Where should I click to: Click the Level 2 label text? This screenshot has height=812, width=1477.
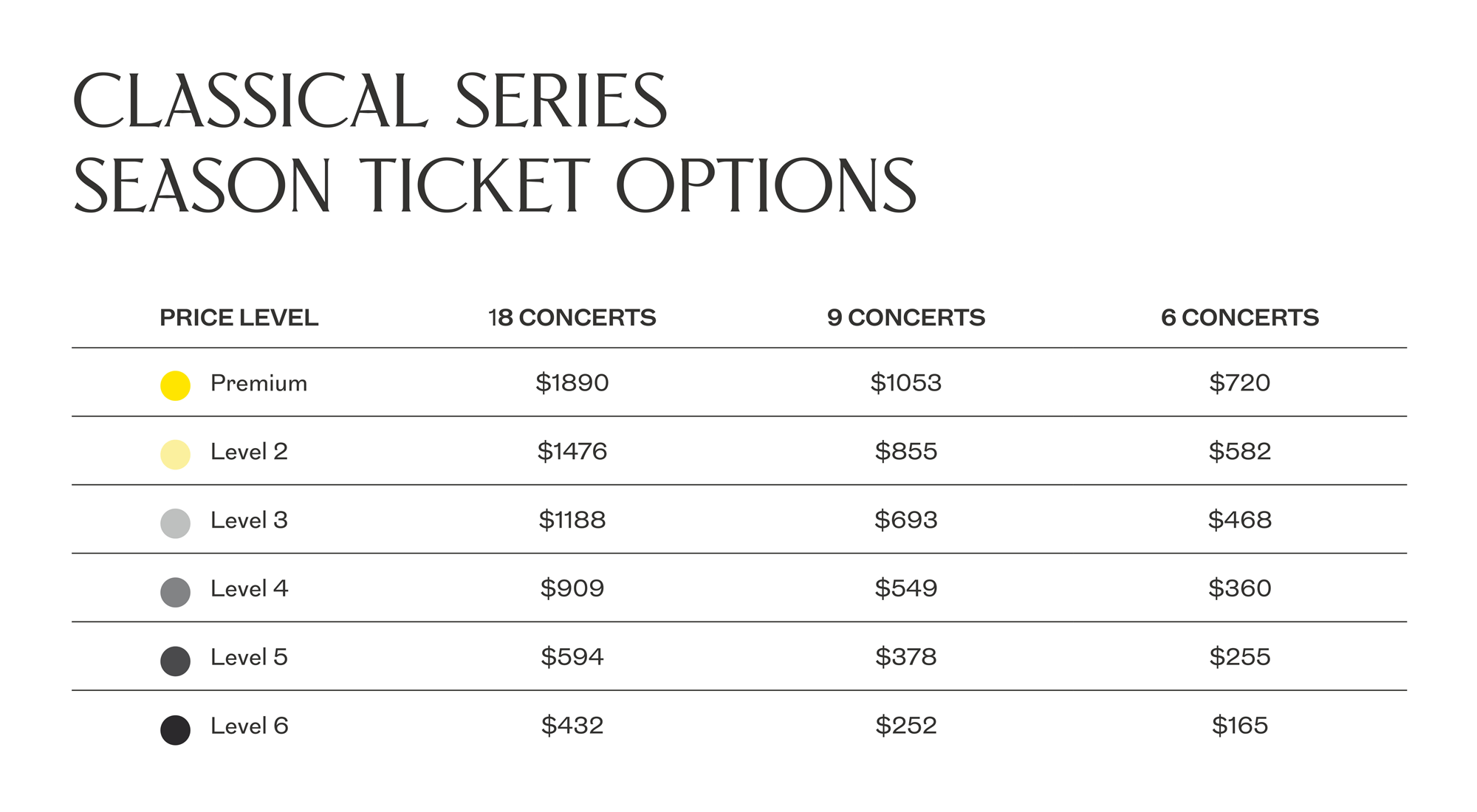(249, 452)
